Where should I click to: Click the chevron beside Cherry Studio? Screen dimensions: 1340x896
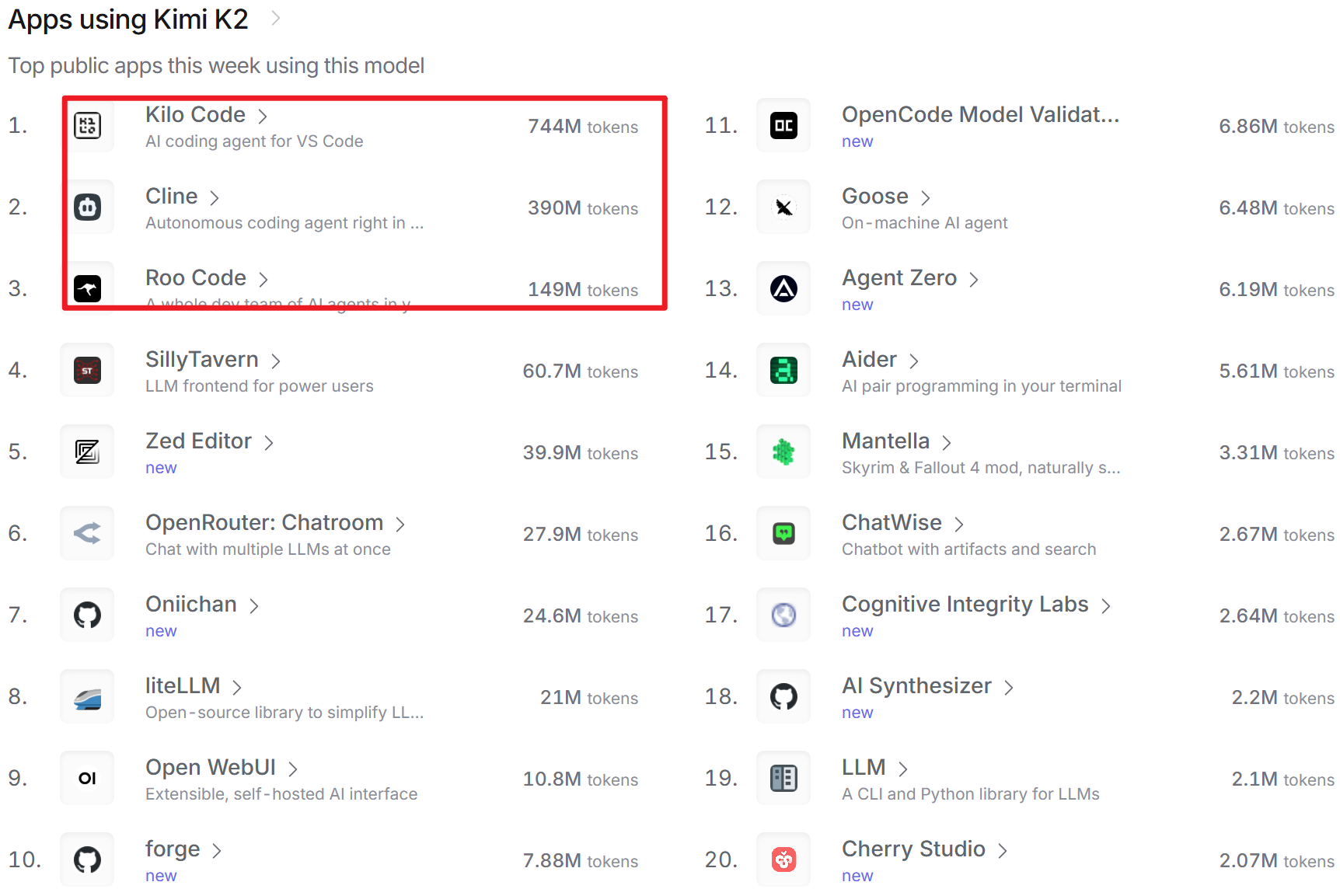[x=1003, y=850]
